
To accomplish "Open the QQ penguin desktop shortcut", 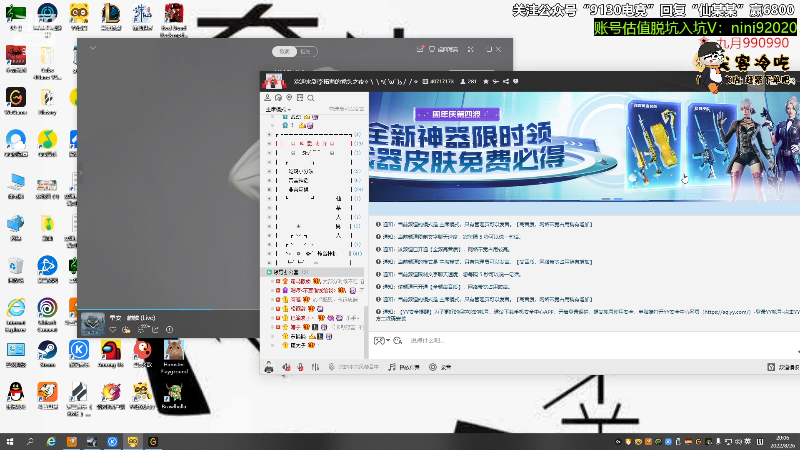I will 16,396.
